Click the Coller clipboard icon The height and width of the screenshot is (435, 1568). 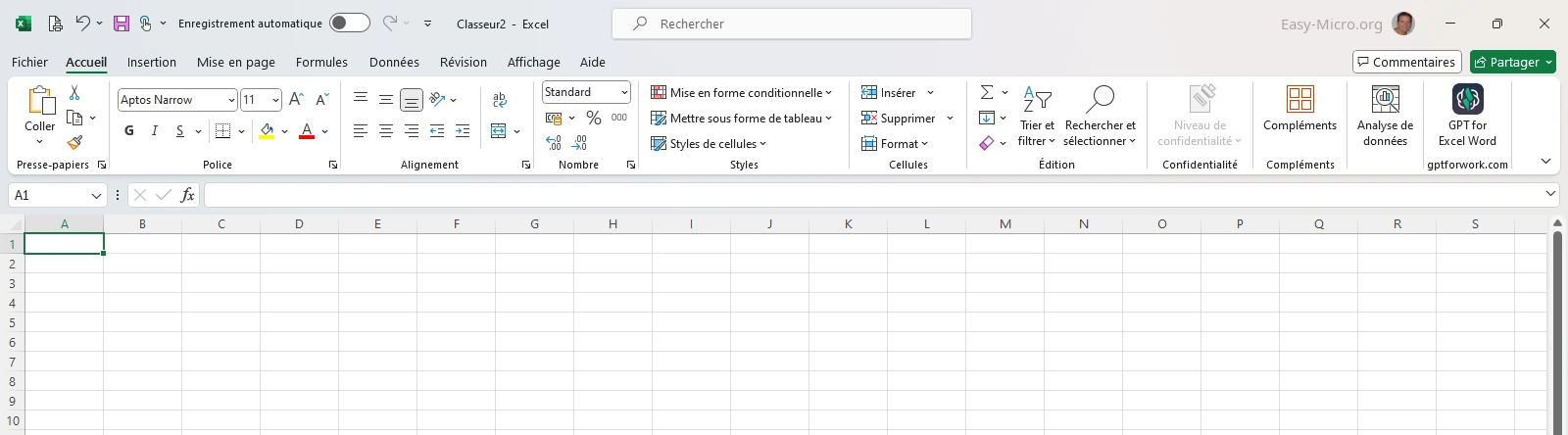pyautogui.click(x=40, y=101)
